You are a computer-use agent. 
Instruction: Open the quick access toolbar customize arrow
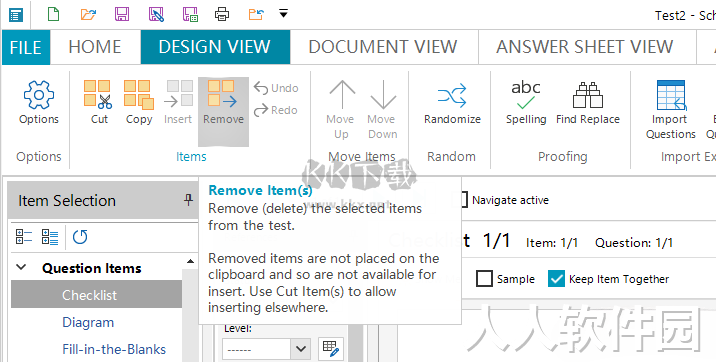coord(283,14)
